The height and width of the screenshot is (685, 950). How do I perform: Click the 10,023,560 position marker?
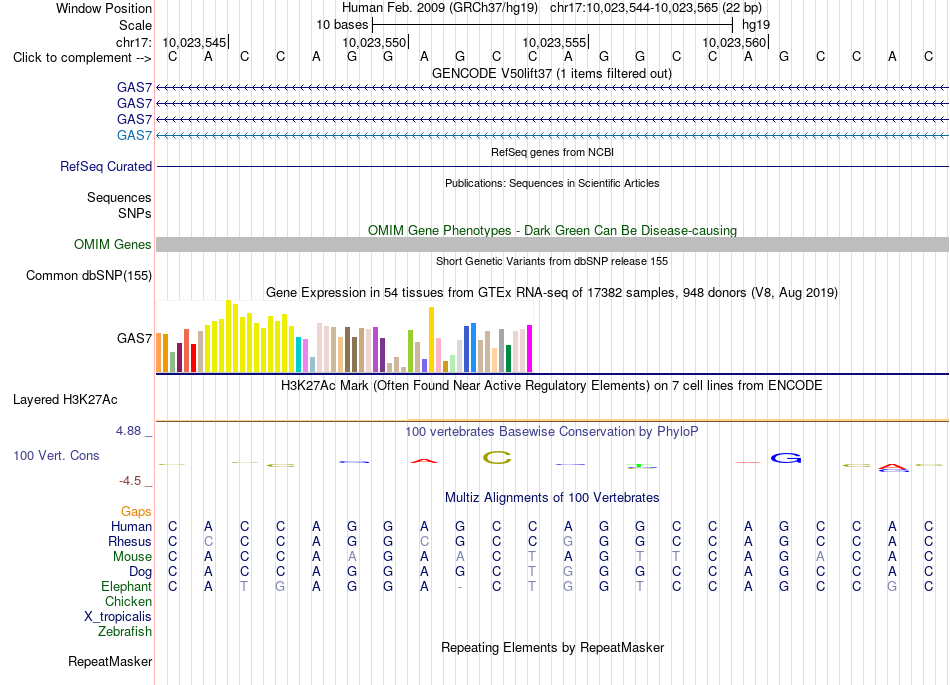pyautogui.click(x=735, y=42)
